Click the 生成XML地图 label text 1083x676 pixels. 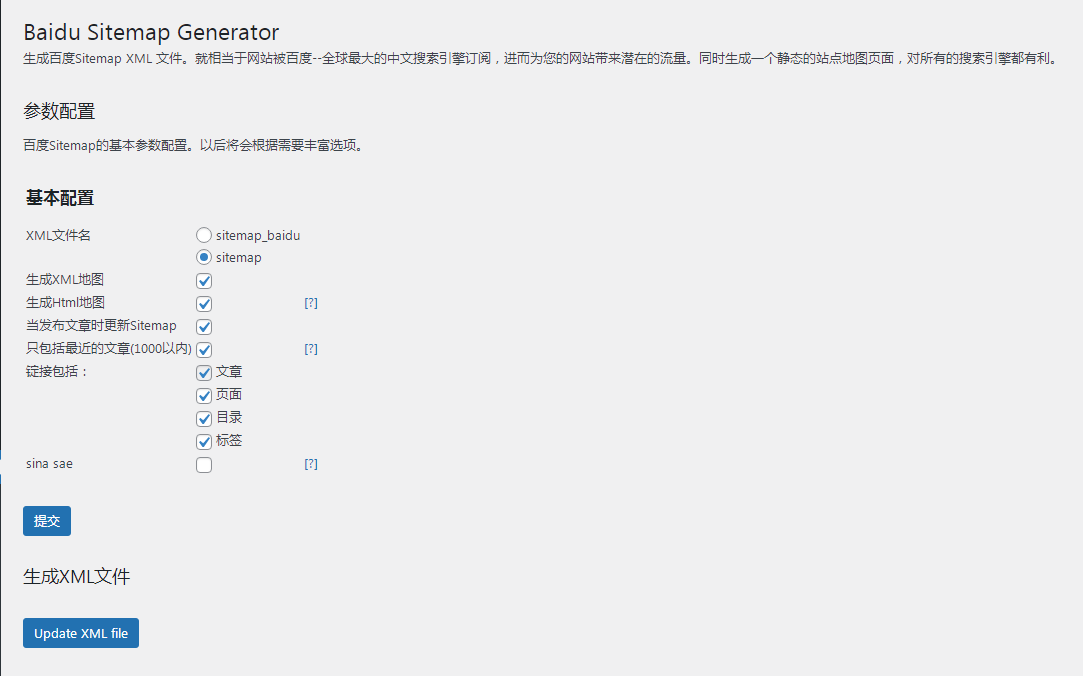point(65,280)
